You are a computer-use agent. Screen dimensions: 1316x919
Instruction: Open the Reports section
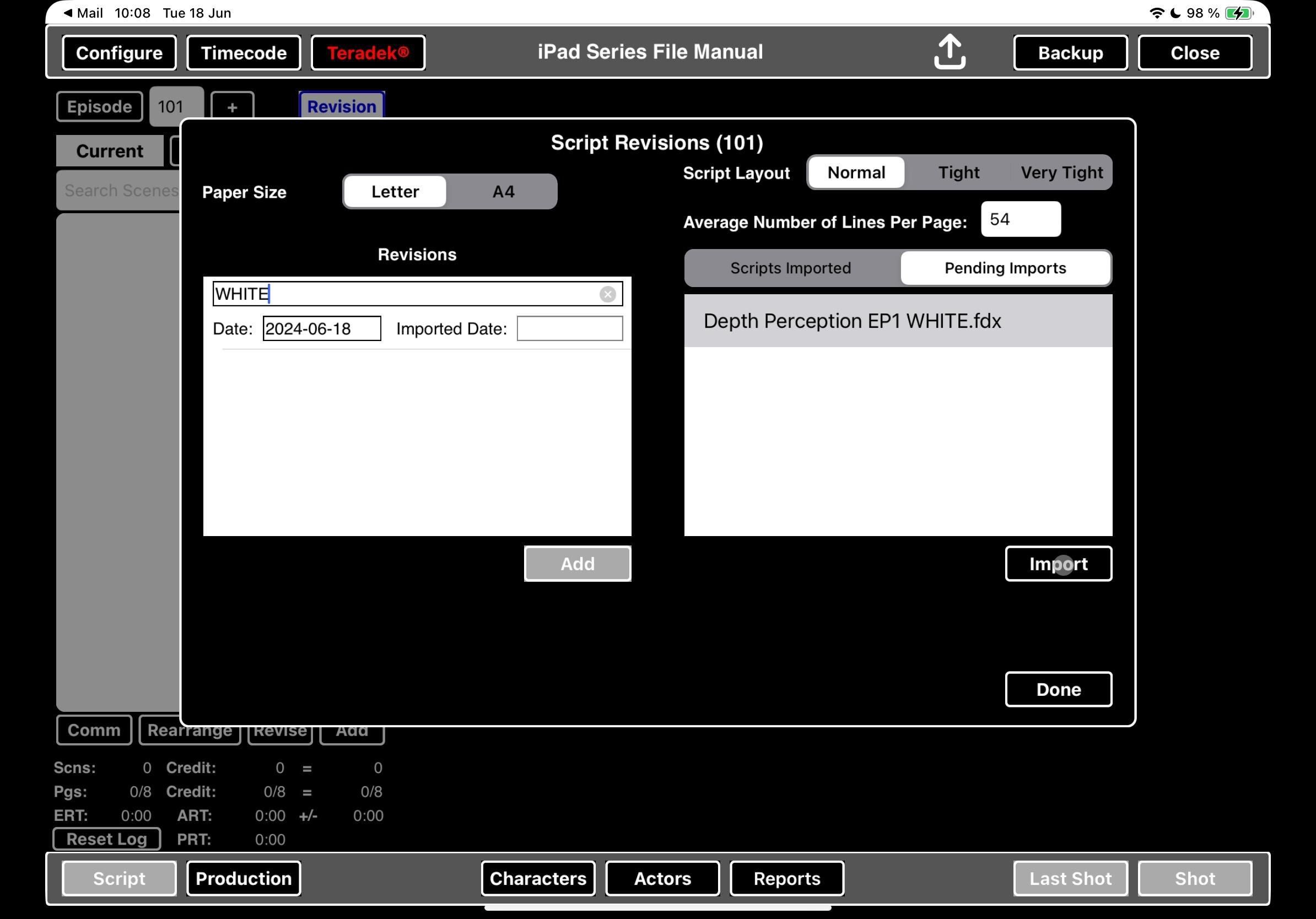(x=786, y=878)
